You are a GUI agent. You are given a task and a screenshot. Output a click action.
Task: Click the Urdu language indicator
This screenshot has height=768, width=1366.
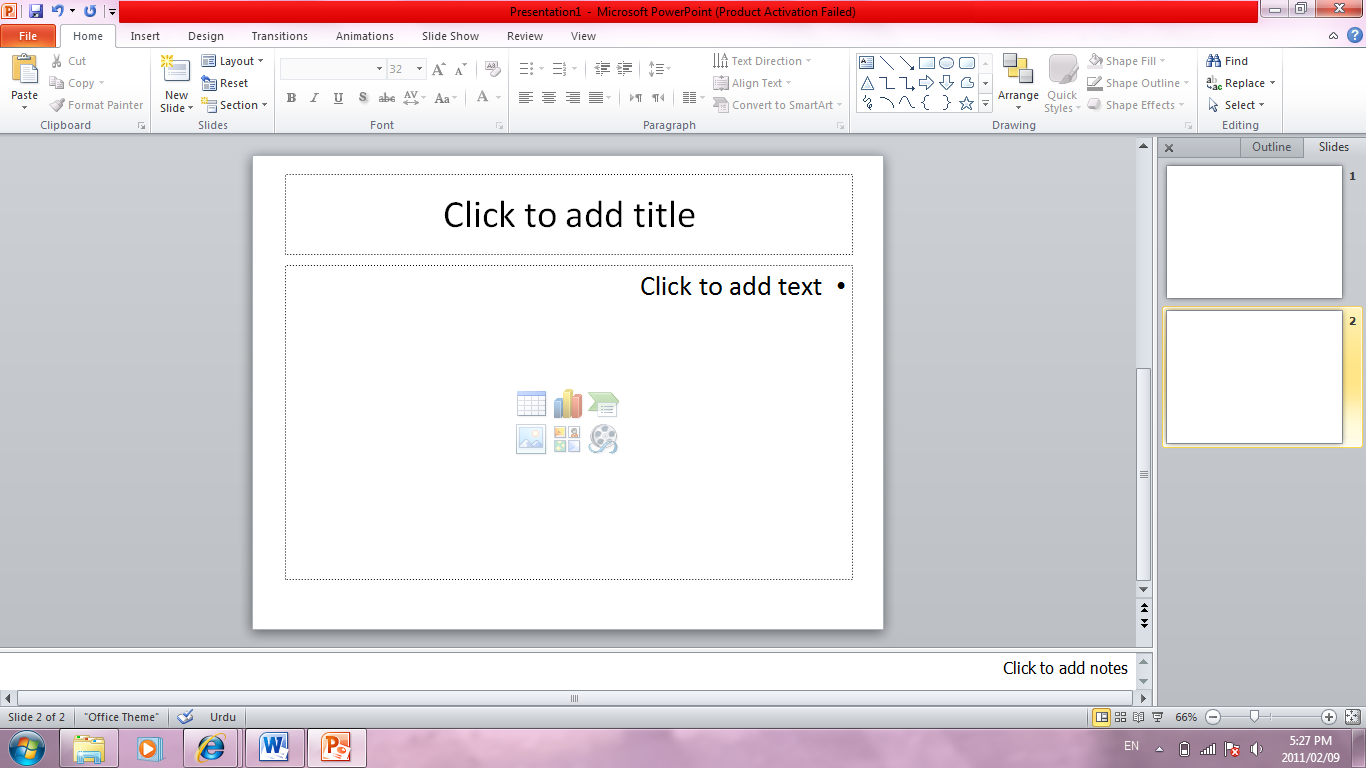[223, 717]
